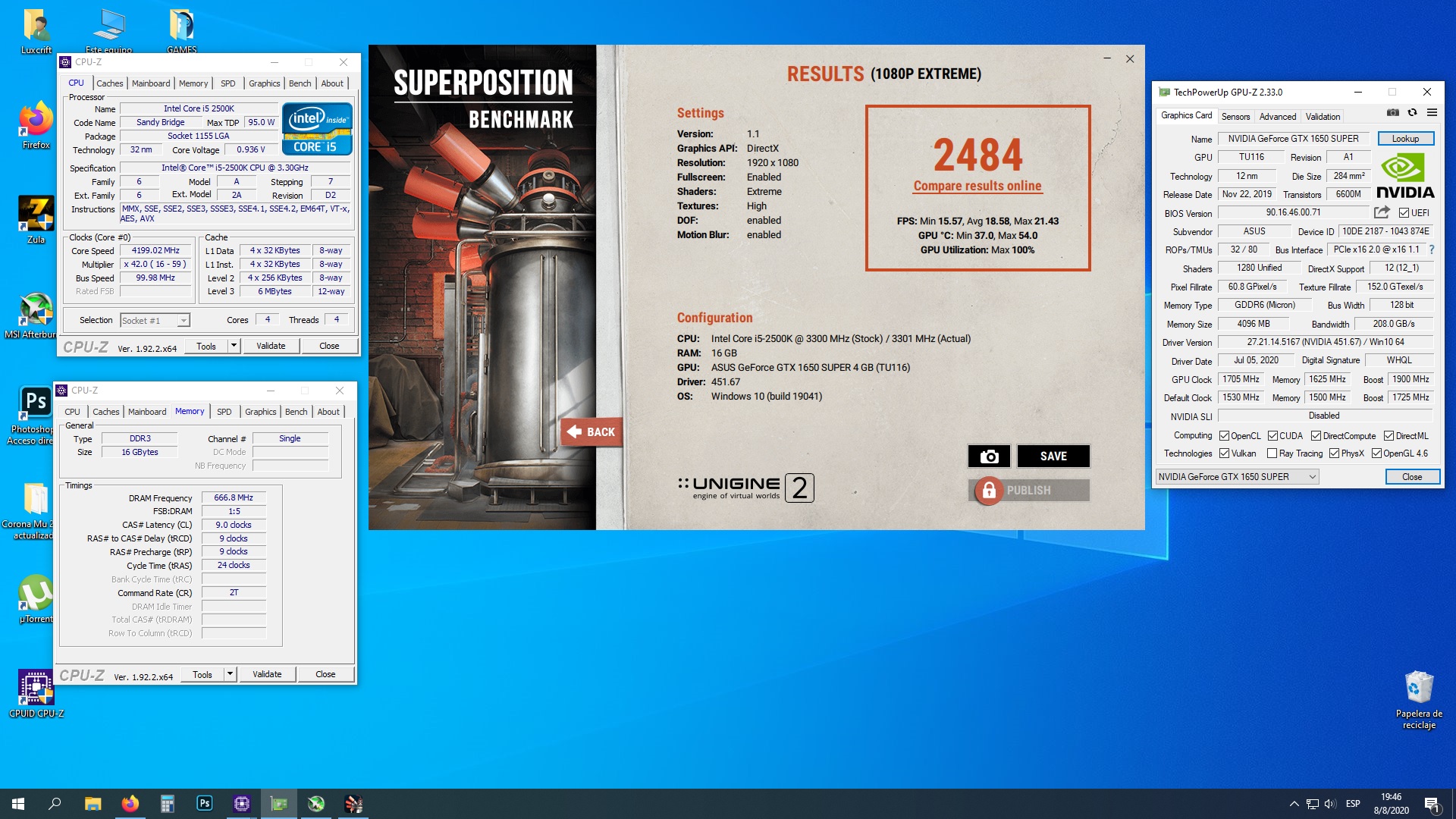1456x819 pixels.
Task: Click the Photoshop icon in the taskbar
Action: point(204,804)
